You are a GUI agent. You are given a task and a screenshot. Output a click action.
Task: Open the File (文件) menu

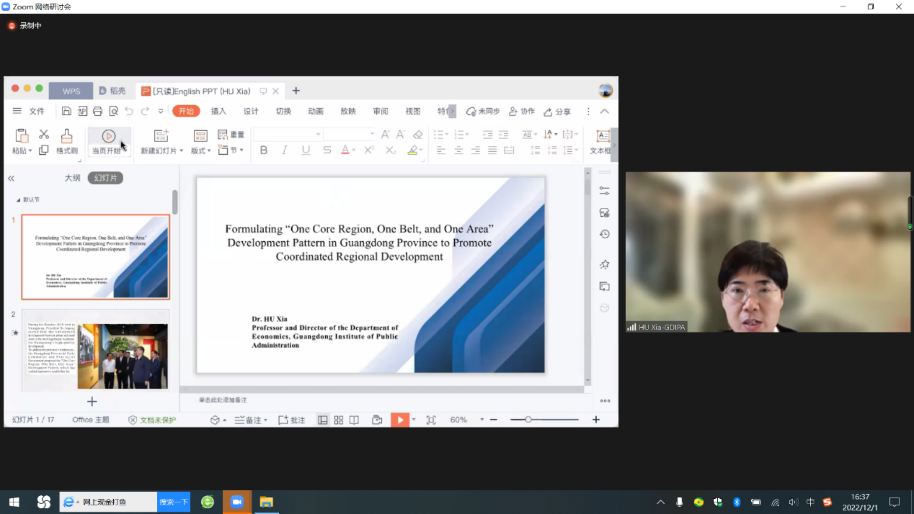pos(36,111)
